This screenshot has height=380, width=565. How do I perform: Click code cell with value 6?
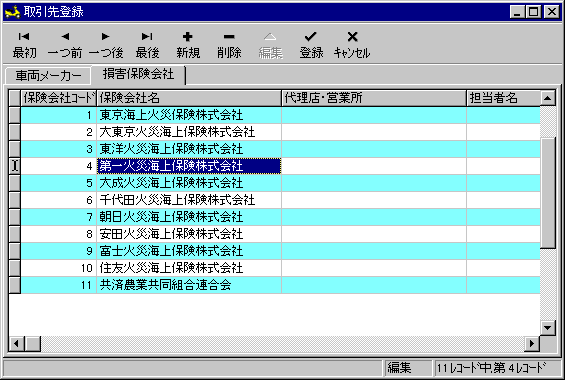(59, 200)
